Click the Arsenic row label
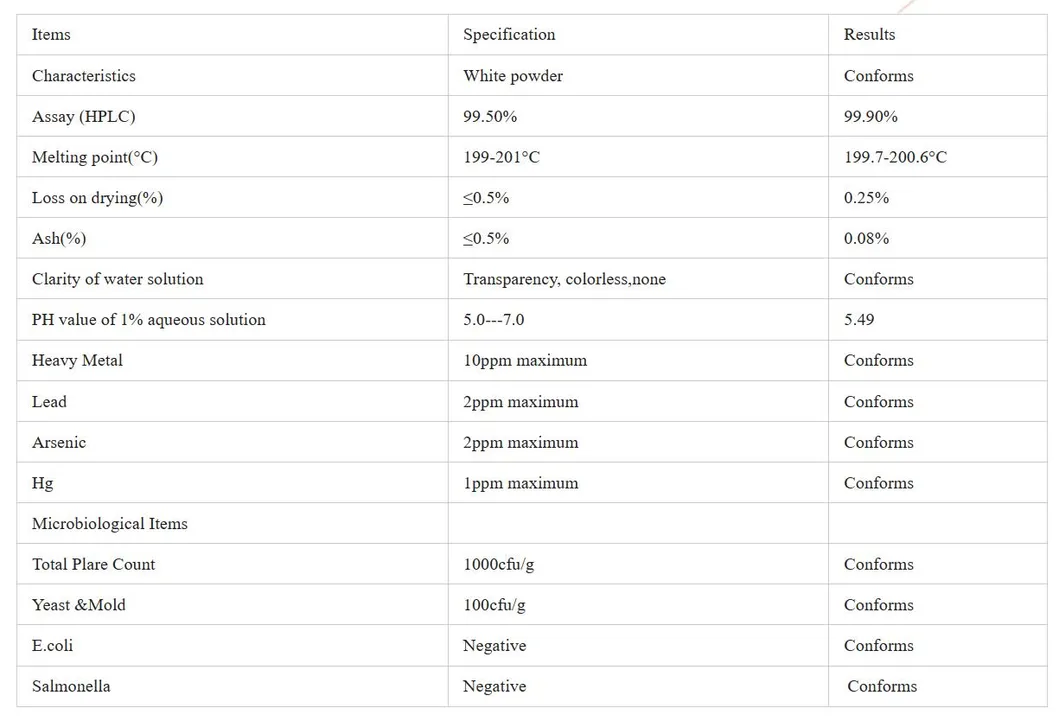Screen dimensions: 1059x721 coord(59,442)
